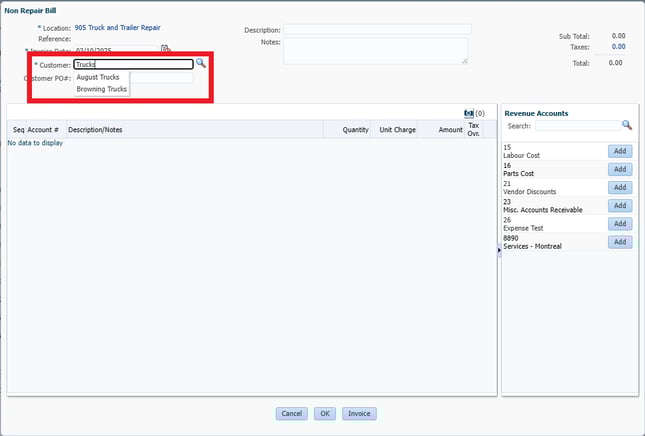Image resolution: width=645 pixels, height=436 pixels.
Task: Add the Expense Test account
Action: (x=619, y=224)
